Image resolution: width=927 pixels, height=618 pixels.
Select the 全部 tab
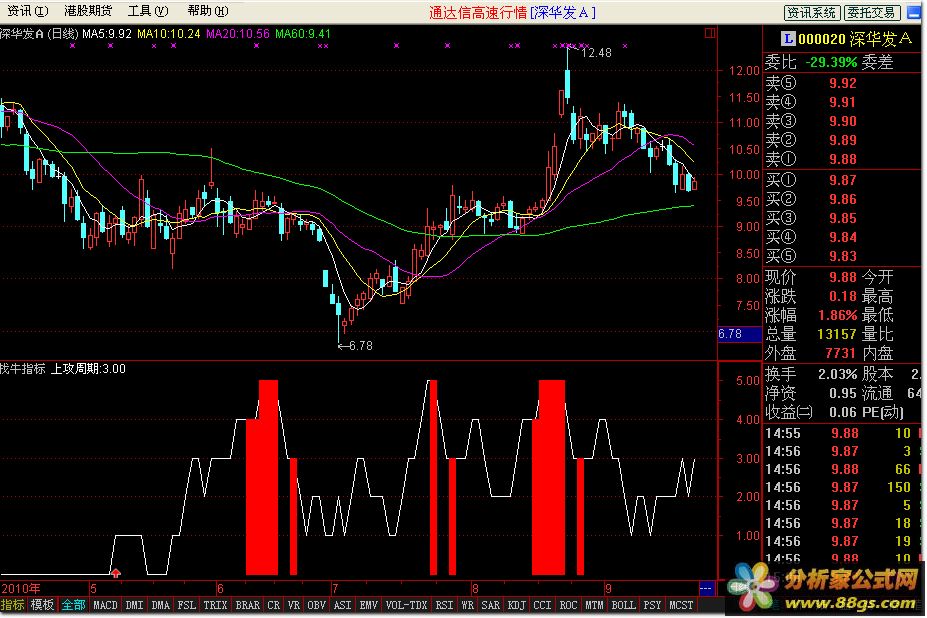(x=73, y=605)
